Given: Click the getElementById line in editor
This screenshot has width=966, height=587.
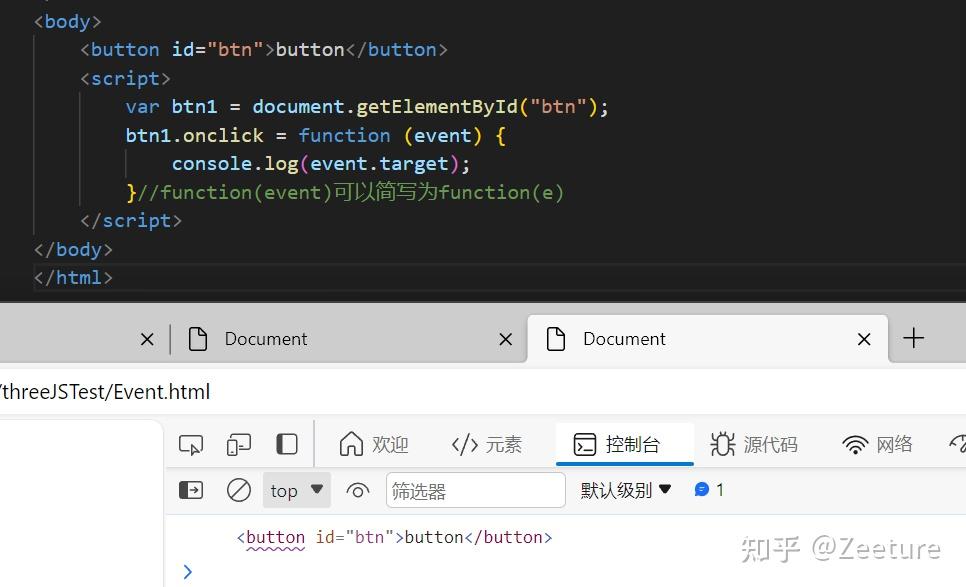Looking at the screenshot, I should click(x=367, y=107).
